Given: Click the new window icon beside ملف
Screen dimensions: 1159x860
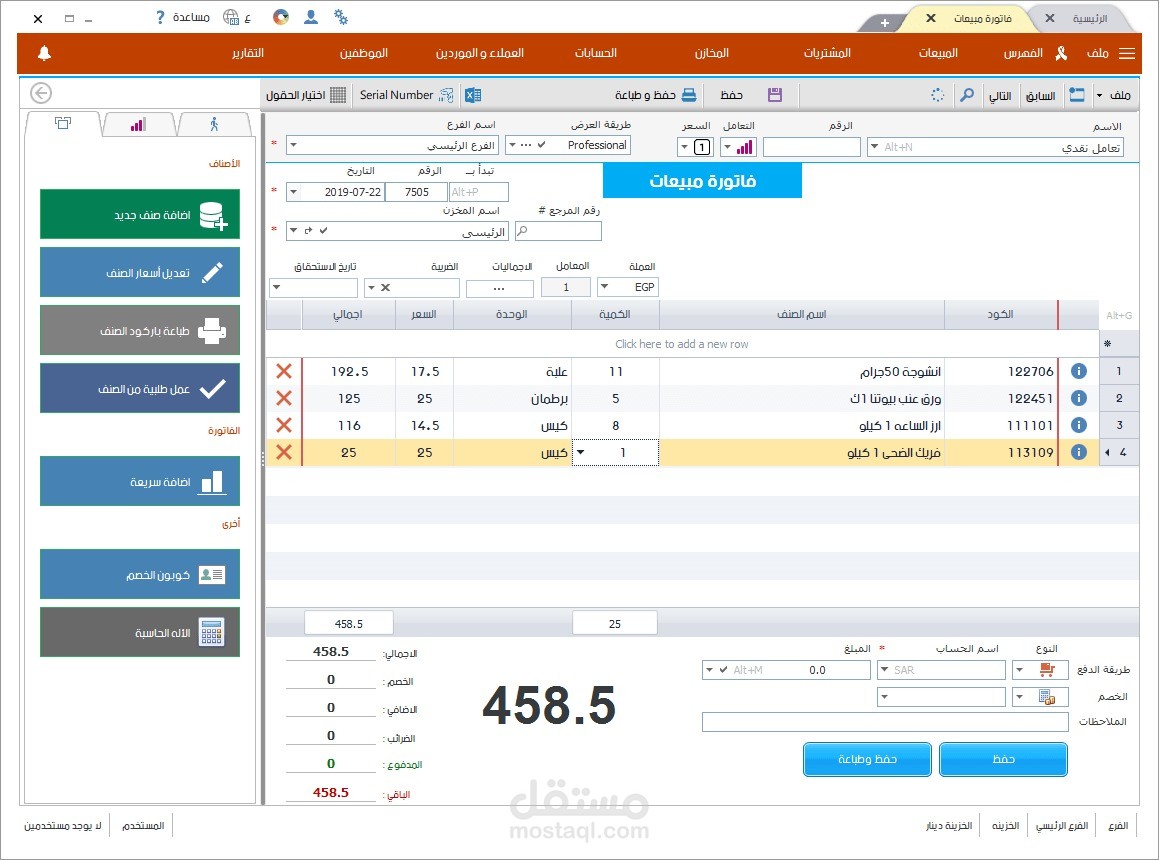Looking at the screenshot, I should point(1077,95).
